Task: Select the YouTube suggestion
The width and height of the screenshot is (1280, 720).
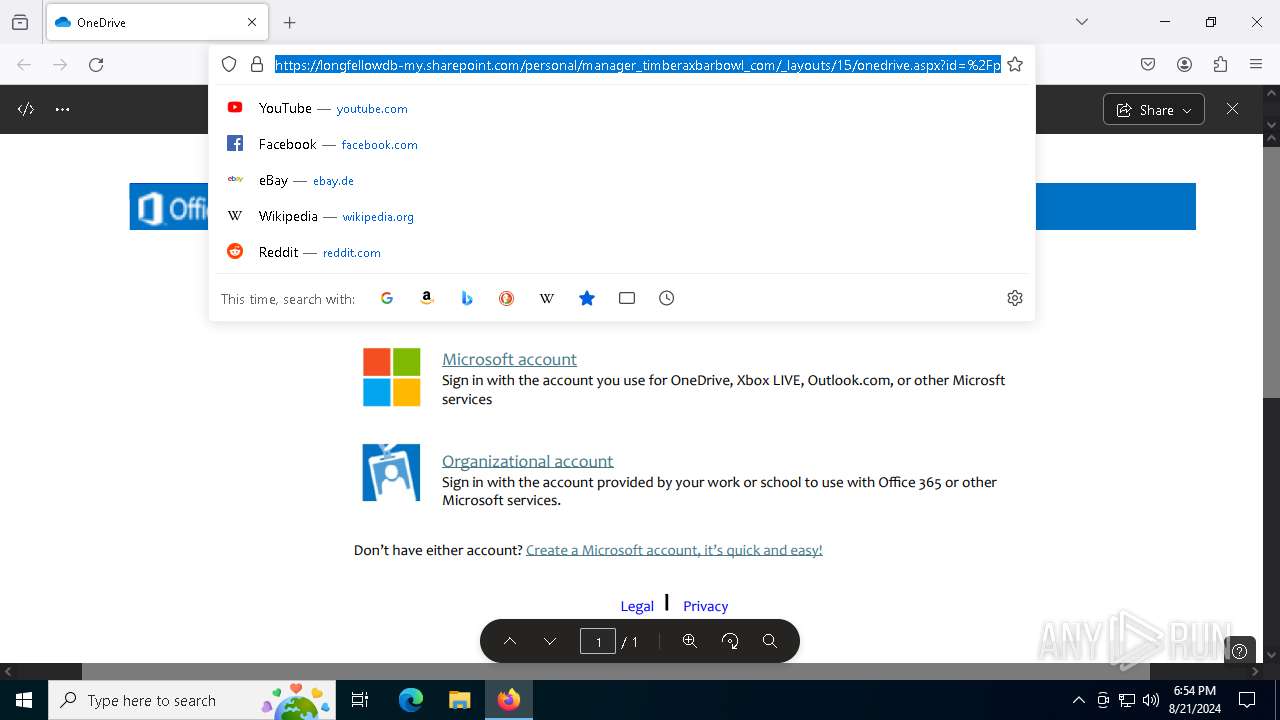Action: coord(622,108)
